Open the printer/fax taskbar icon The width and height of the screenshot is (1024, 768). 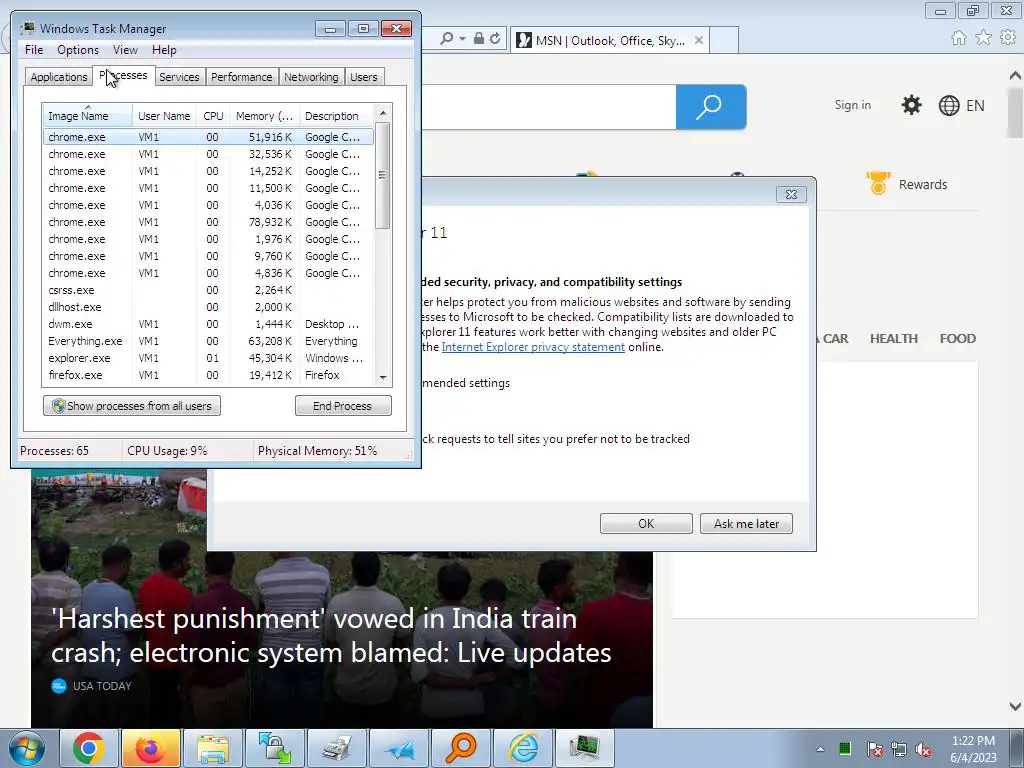click(336, 748)
